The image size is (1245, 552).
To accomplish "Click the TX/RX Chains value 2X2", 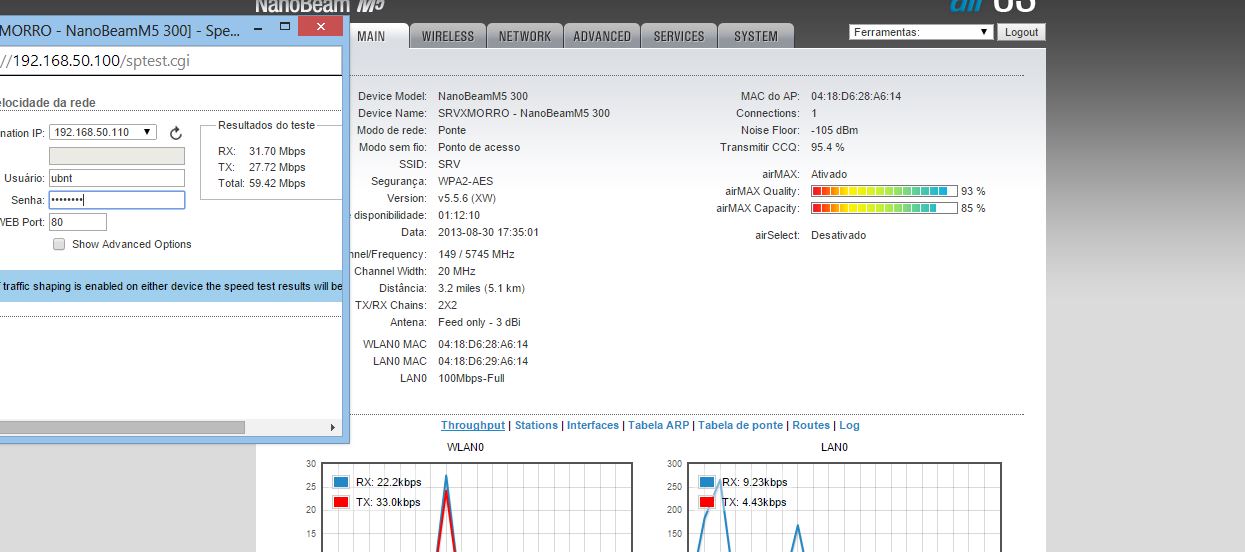I will (448, 305).
